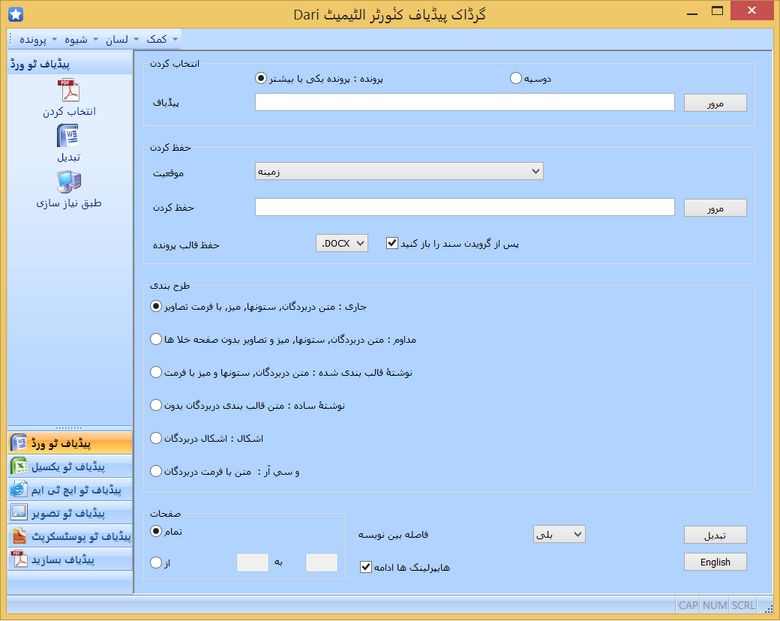
Task: Select the PDF to Image module icon
Action: 19,513
